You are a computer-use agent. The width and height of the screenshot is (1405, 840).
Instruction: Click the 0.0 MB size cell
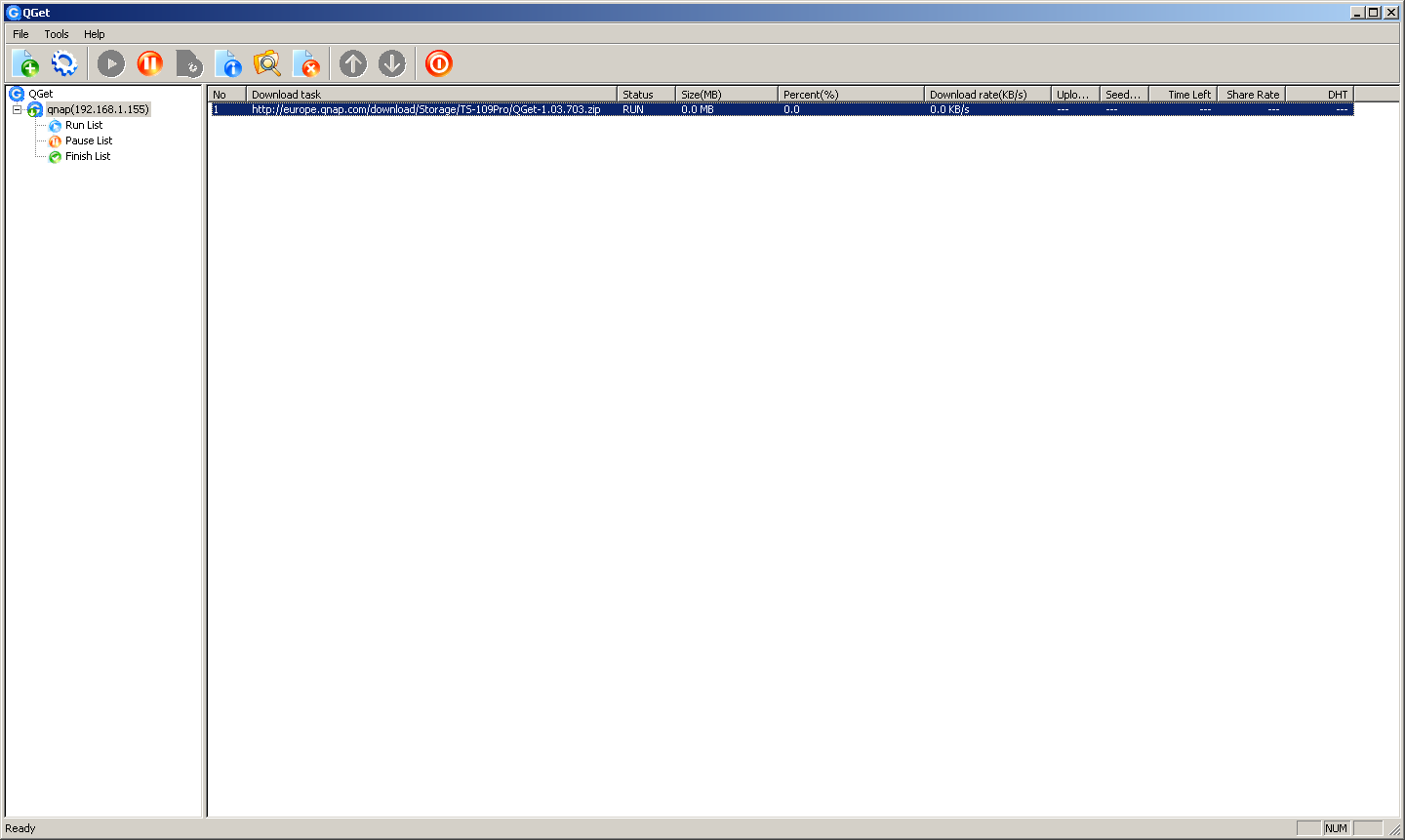tap(698, 109)
